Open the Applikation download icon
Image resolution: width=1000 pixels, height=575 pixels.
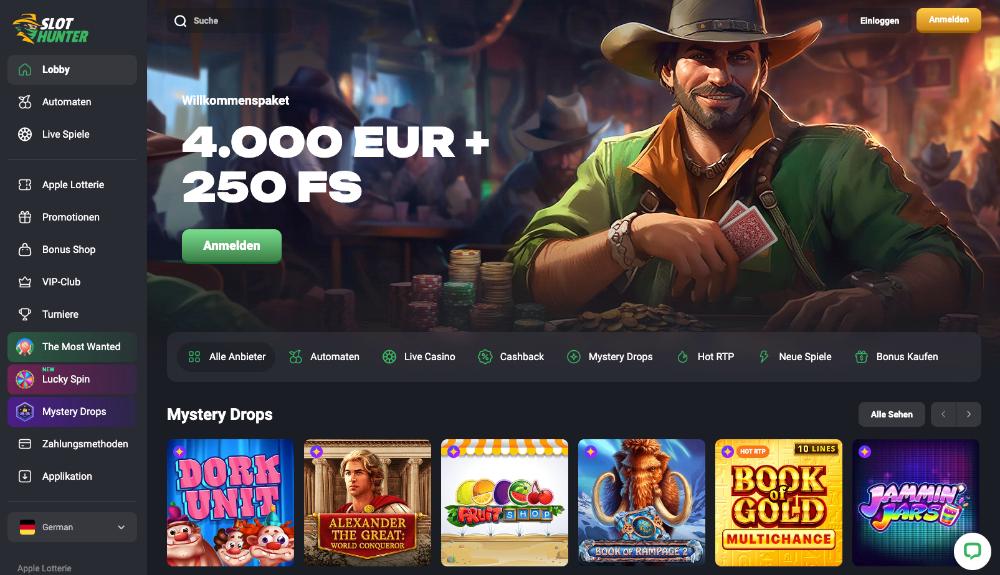click(25, 476)
